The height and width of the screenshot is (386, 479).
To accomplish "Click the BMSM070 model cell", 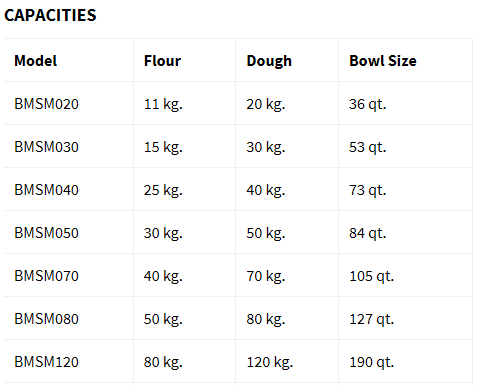I will pyautogui.click(x=46, y=276).
